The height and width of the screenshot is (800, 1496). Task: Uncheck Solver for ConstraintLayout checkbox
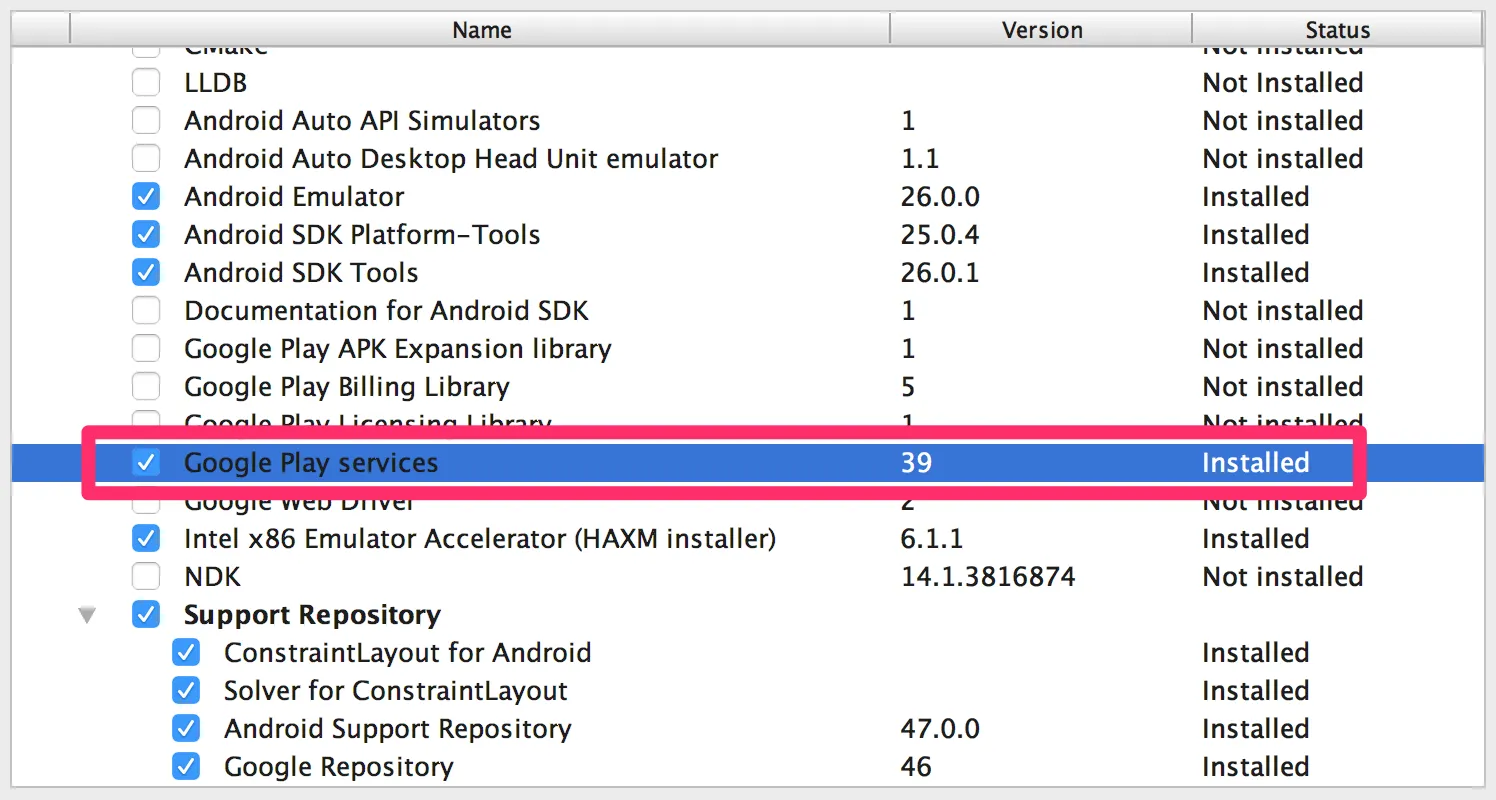(186, 691)
